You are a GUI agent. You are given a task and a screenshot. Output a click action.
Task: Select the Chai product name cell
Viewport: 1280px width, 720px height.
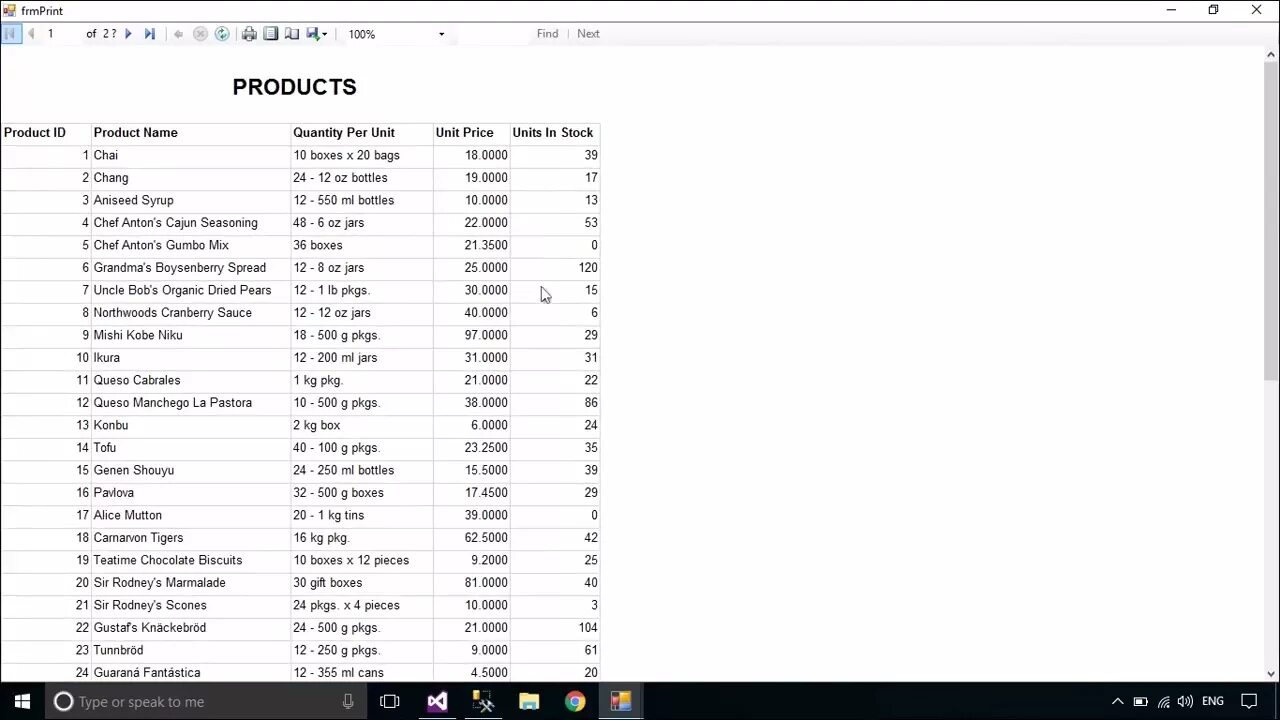point(190,155)
